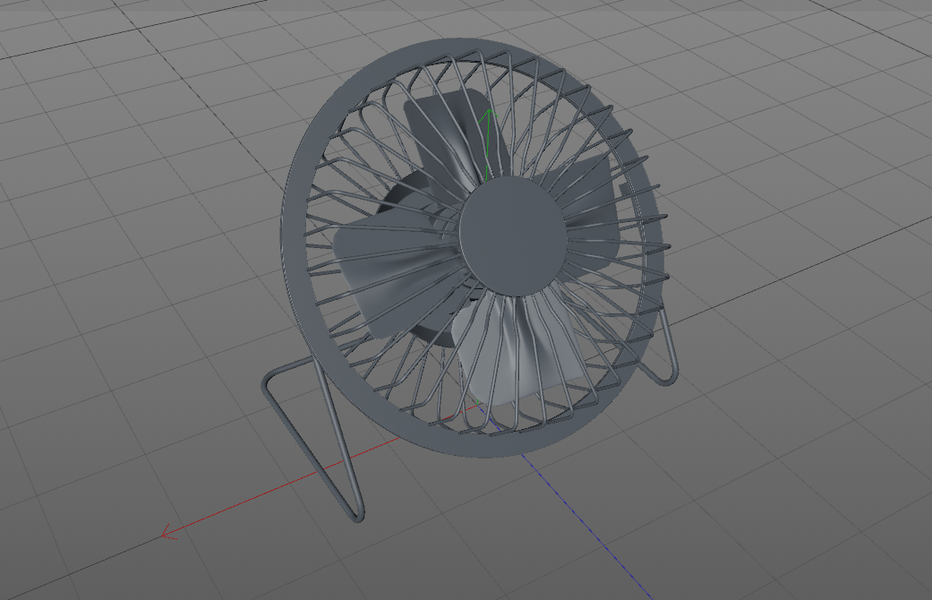The image size is (932, 600).
Task: Select the fan's left wire stand leg
Action: click(x=314, y=441)
